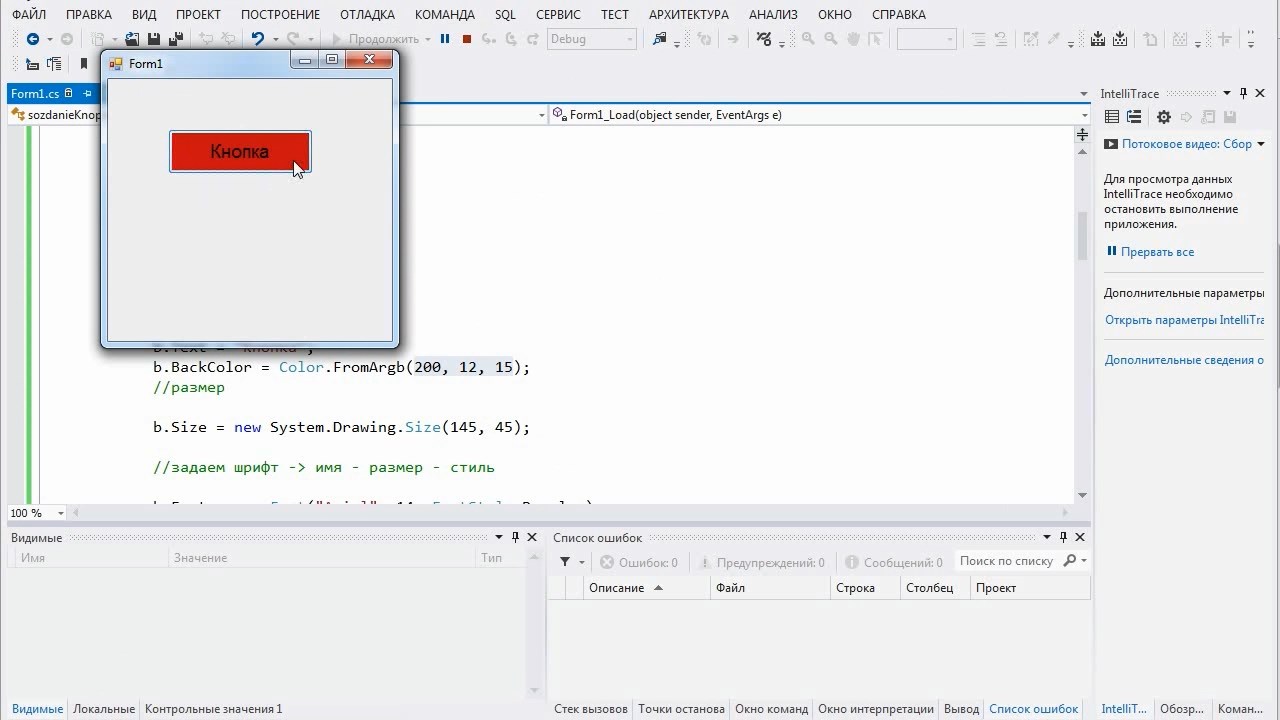Switch to the Локальные tab
This screenshot has width=1280, height=720.
(x=104, y=709)
